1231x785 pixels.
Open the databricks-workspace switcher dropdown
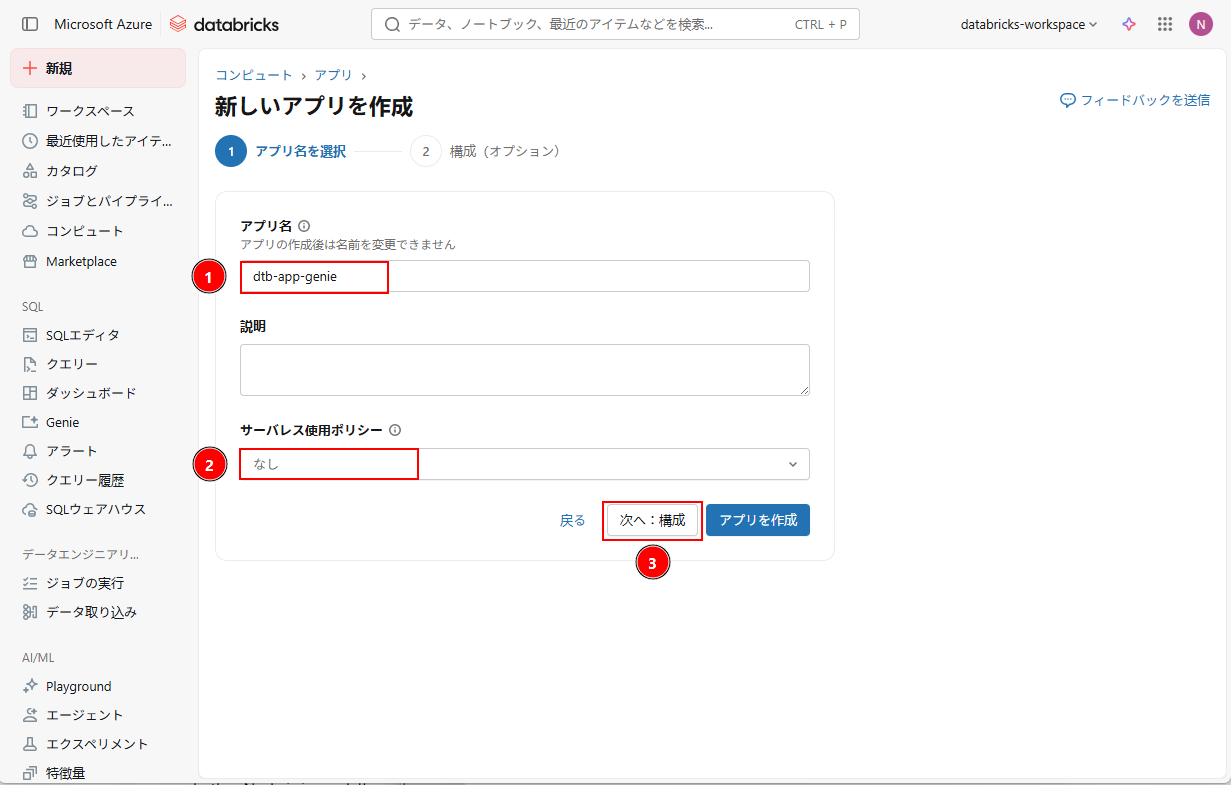tap(1028, 24)
